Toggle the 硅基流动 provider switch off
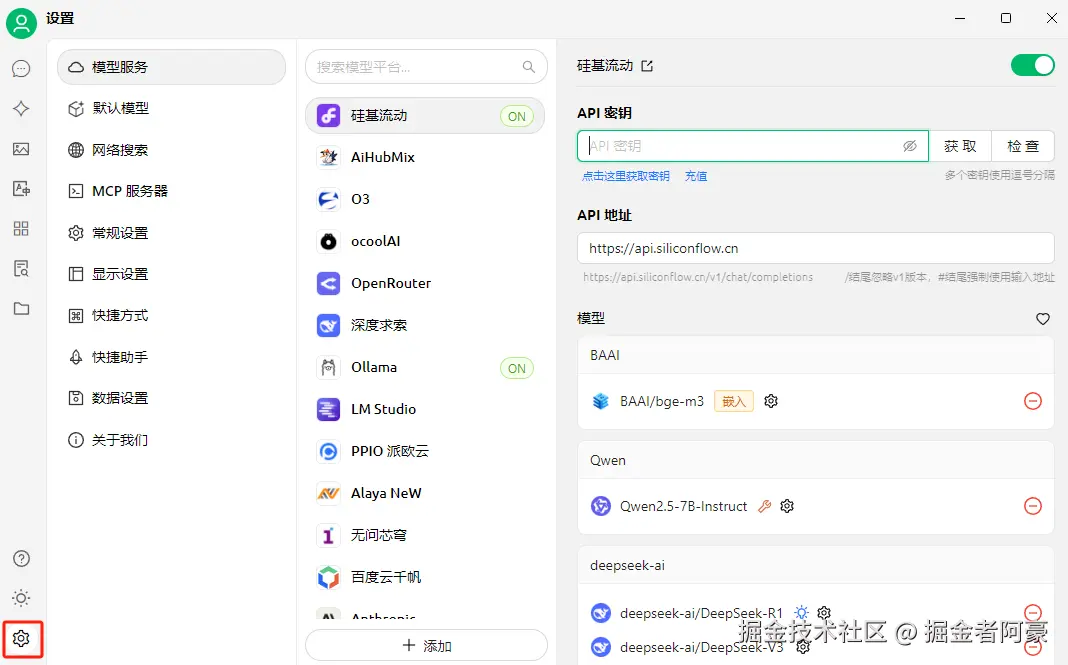Viewport: 1068px width, 665px height. click(1033, 65)
